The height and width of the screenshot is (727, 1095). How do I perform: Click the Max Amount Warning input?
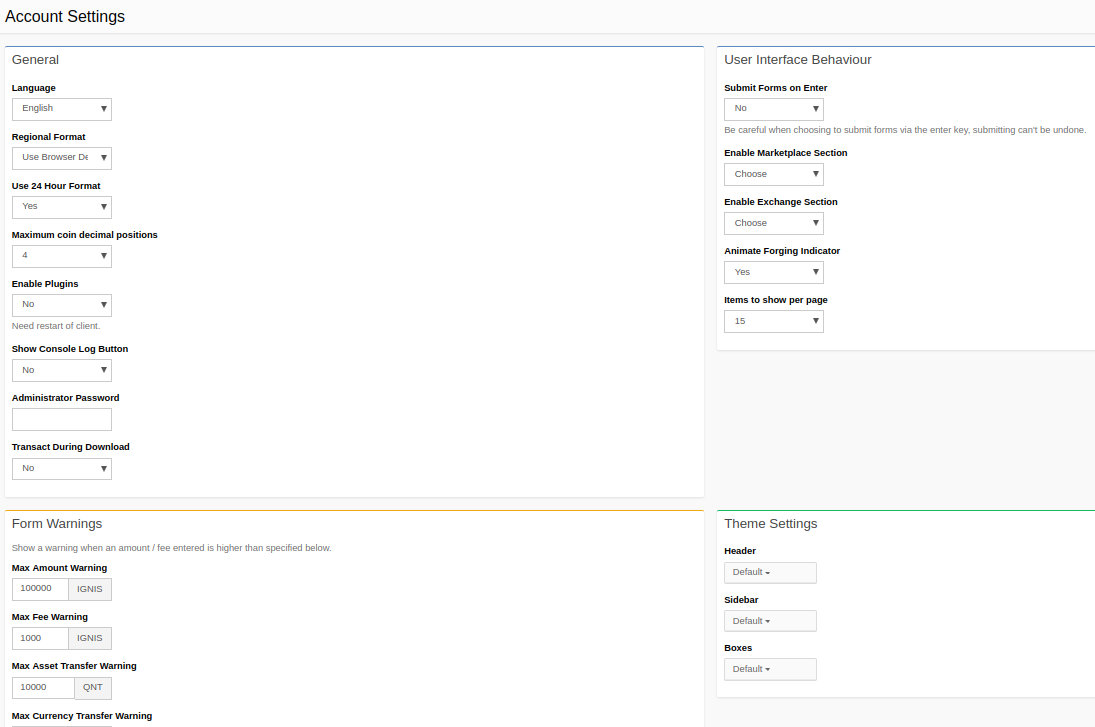40,589
